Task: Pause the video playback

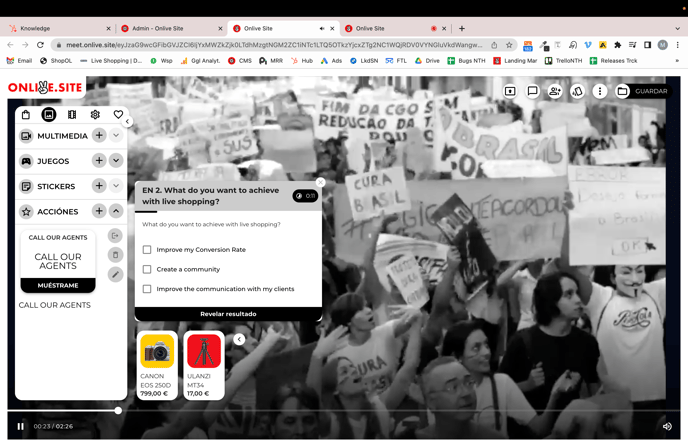Action: click(21, 426)
